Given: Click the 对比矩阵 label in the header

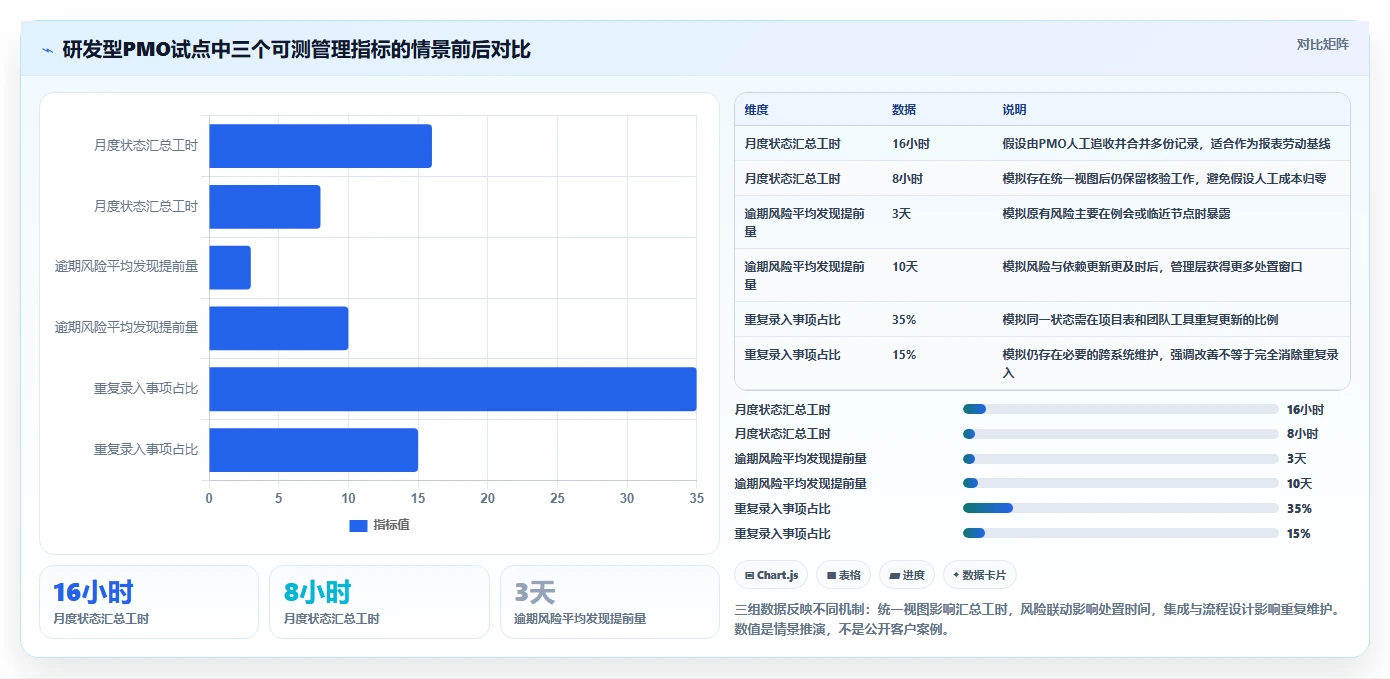Looking at the screenshot, I should (x=1322, y=44).
